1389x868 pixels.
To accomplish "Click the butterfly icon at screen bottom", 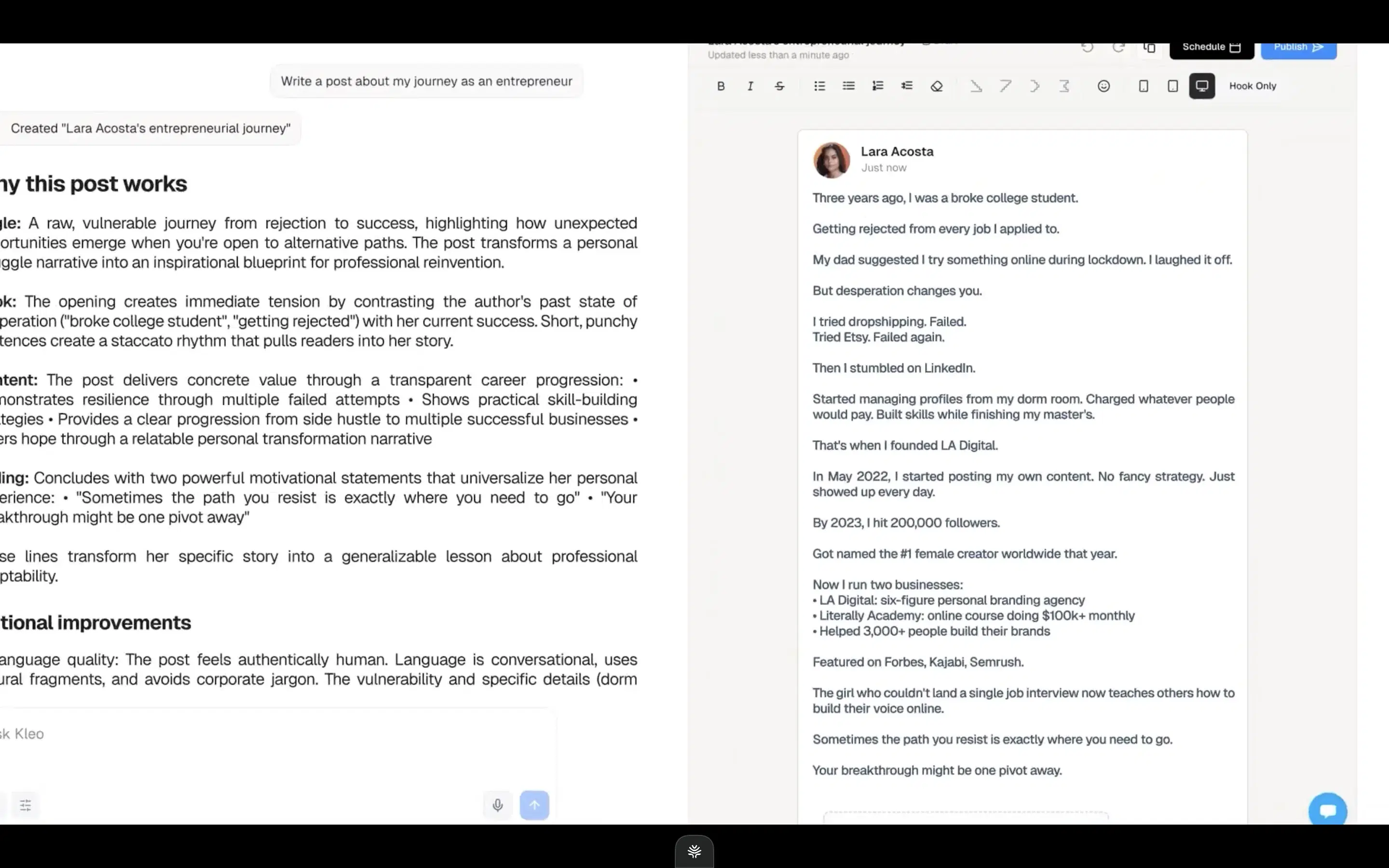I will coord(694,851).
